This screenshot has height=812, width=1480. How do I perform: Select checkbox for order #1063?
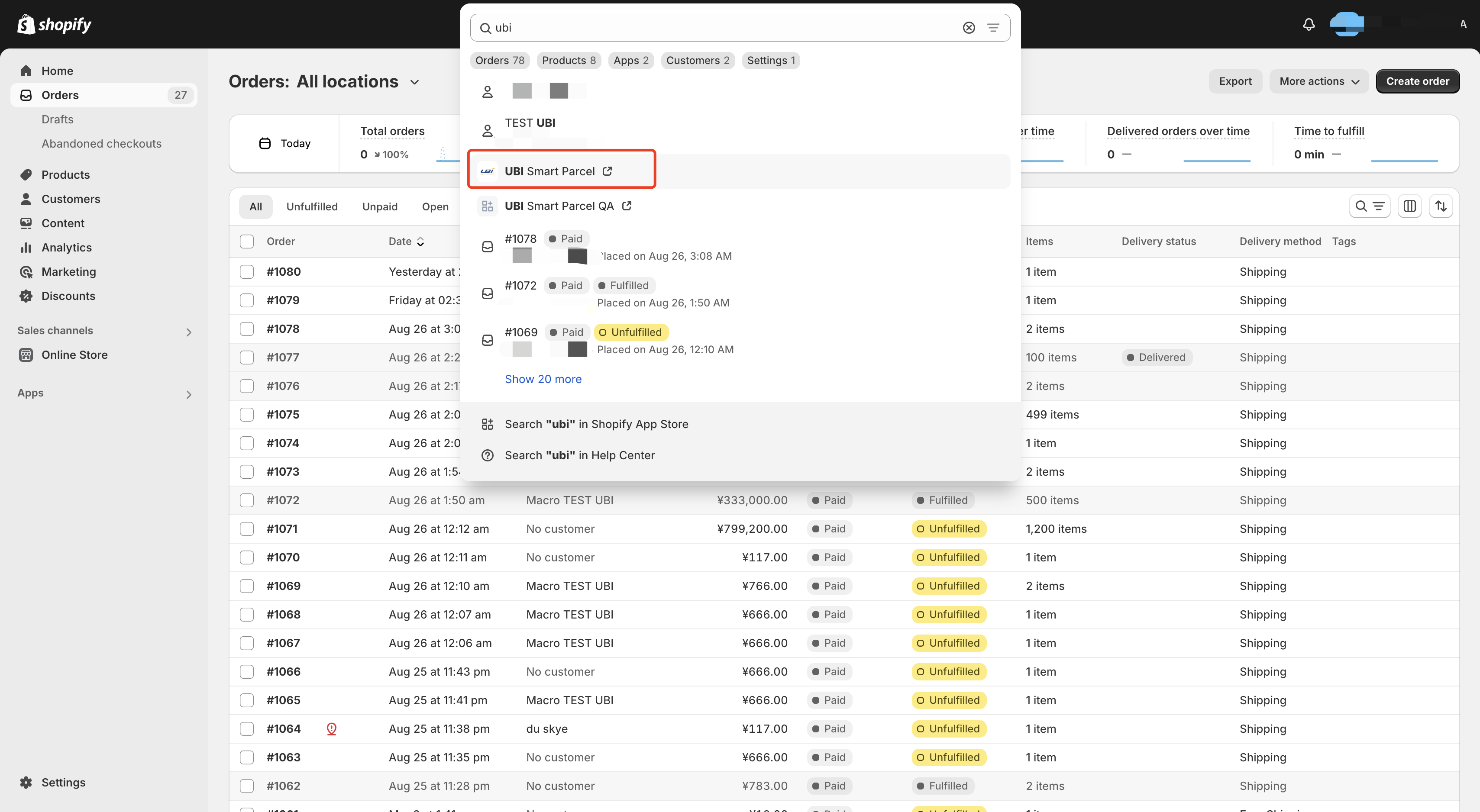(246, 757)
